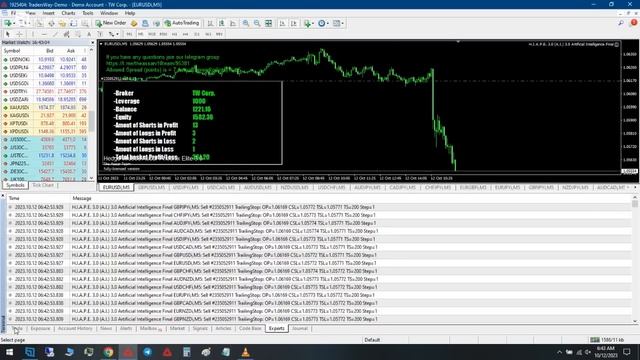
Task: Toggle the Chart Shift icon
Action: coord(293,23)
